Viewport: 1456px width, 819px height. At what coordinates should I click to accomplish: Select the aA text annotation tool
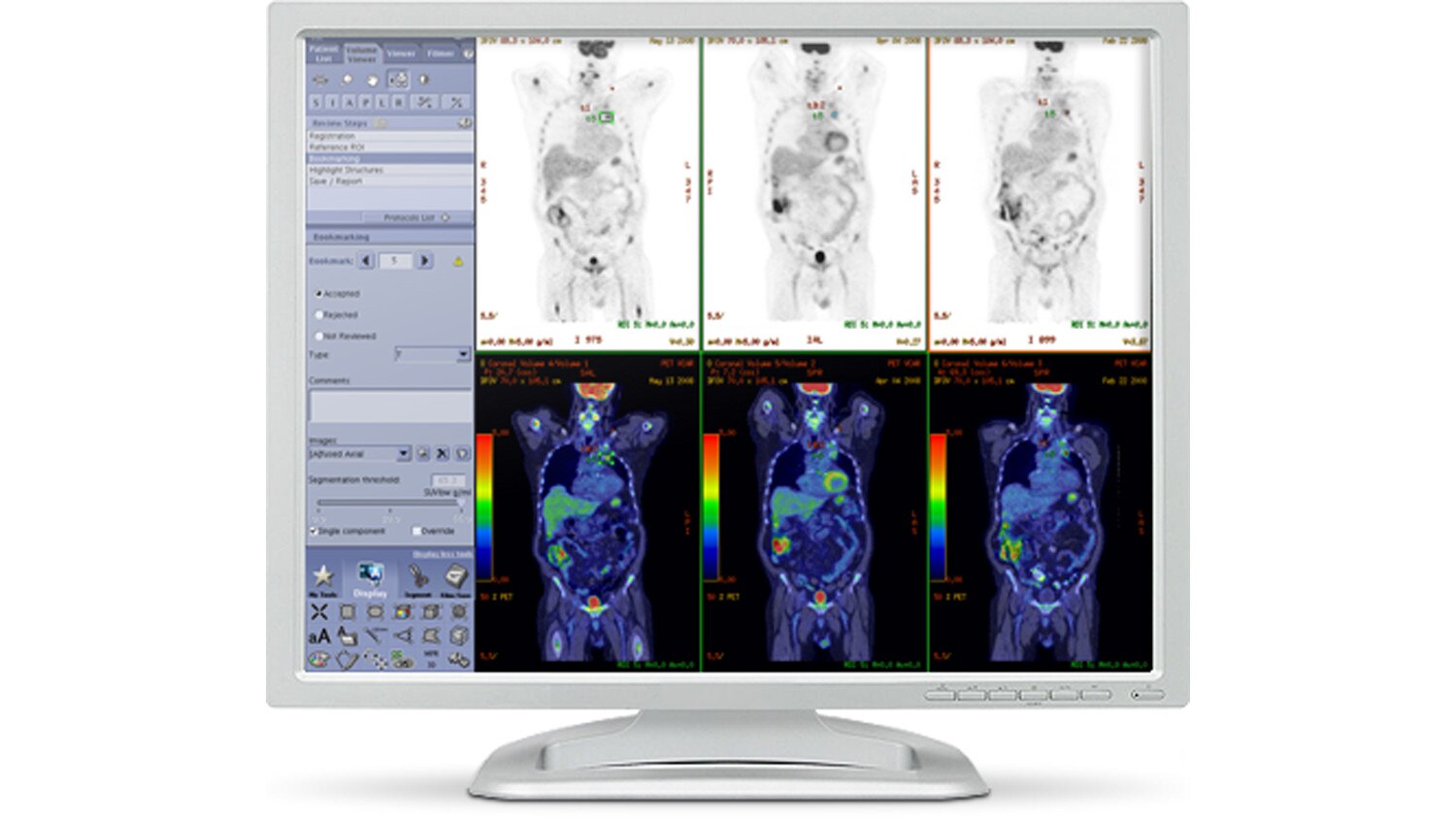click(320, 634)
